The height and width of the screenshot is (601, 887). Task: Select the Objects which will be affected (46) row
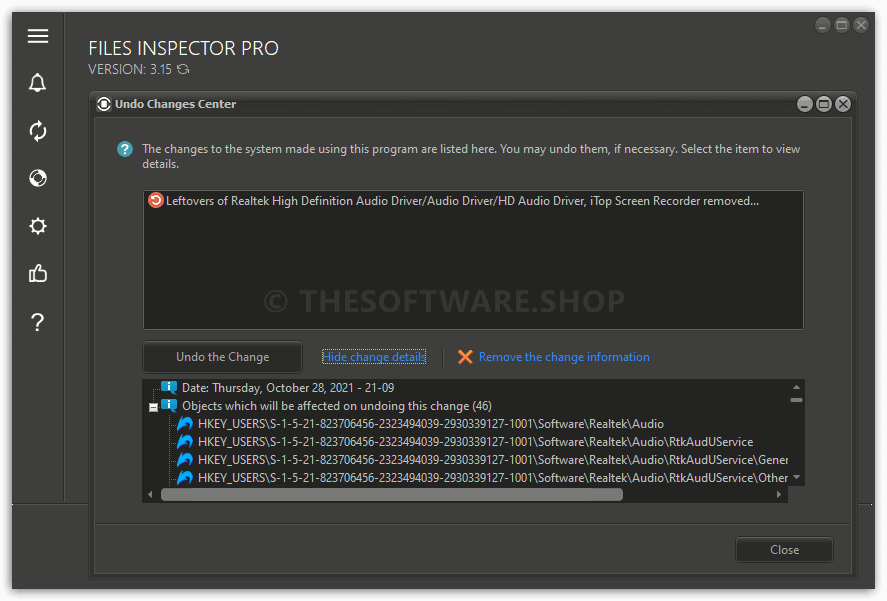(x=337, y=406)
